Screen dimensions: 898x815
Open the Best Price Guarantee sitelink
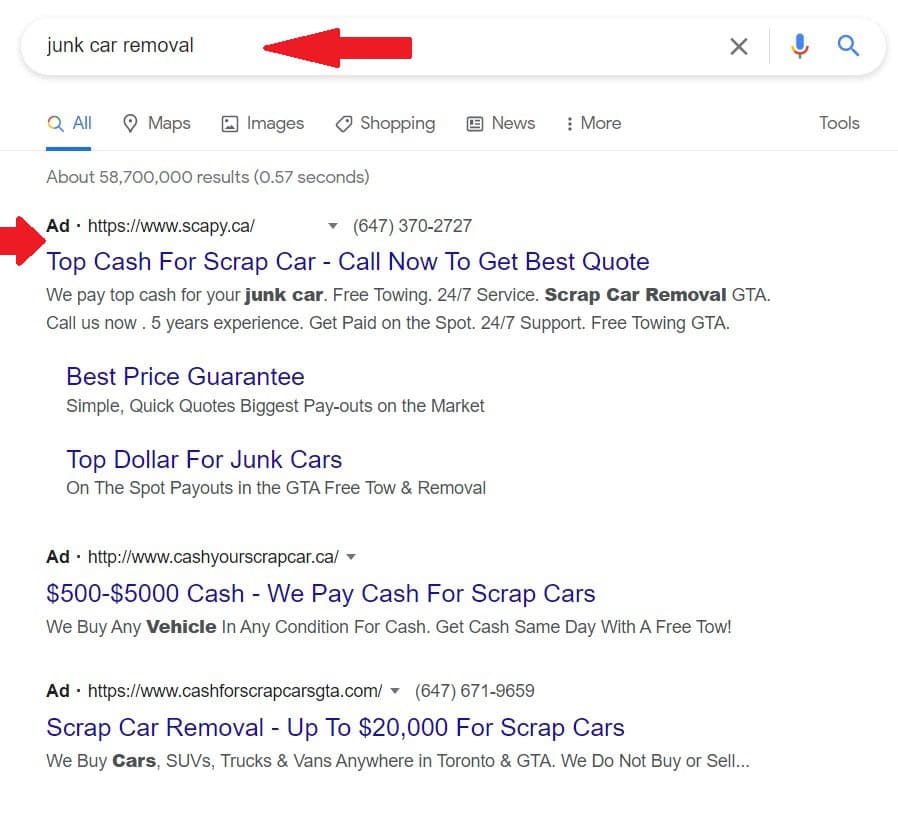pos(185,377)
